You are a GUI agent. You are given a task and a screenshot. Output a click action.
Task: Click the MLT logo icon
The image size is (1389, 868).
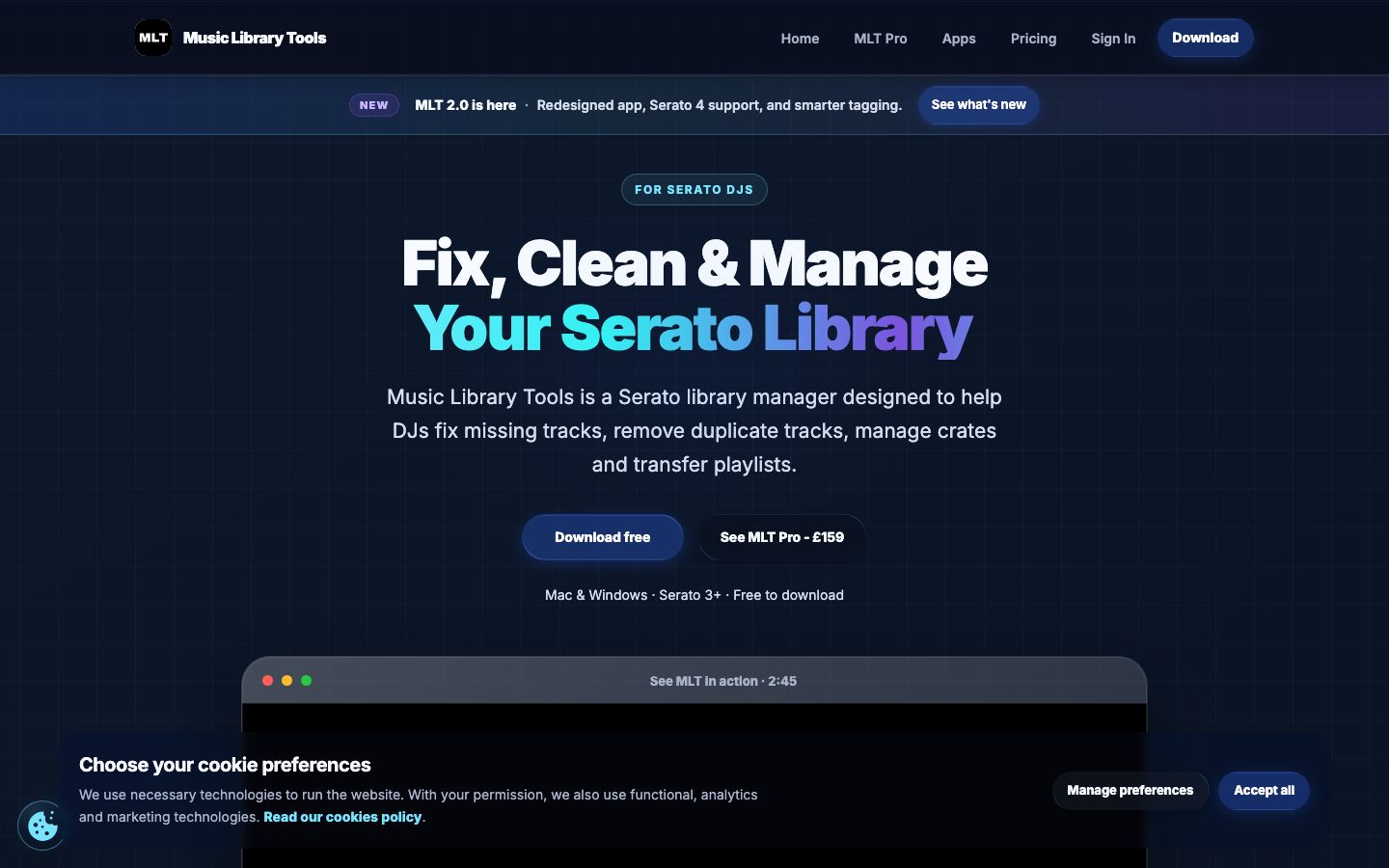click(153, 38)
